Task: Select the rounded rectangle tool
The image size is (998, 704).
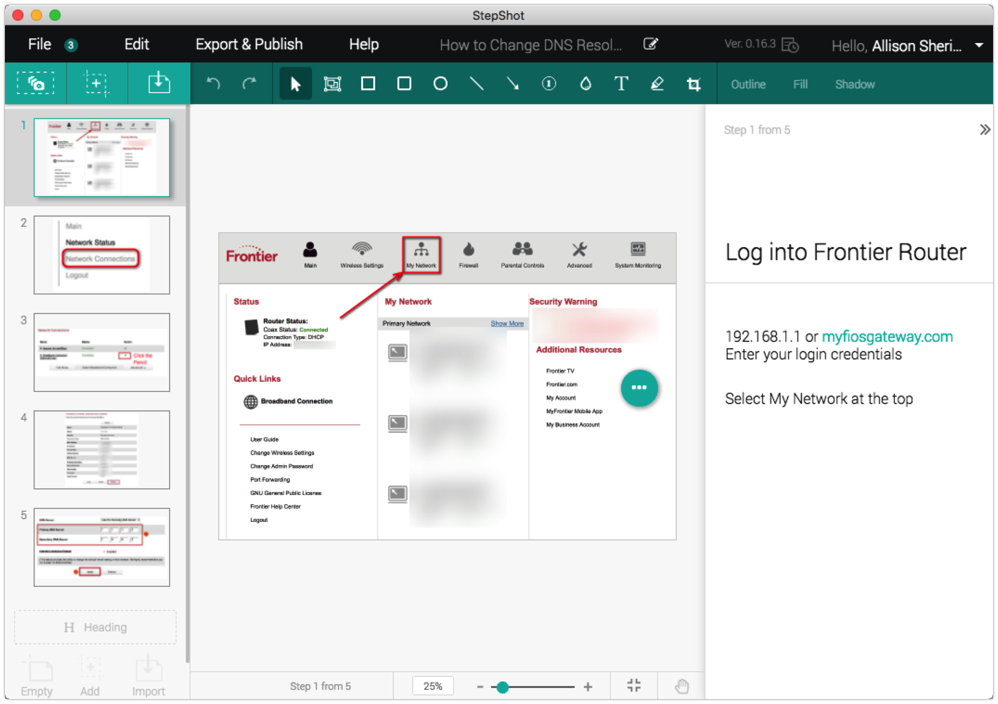Action: point(404,83)
